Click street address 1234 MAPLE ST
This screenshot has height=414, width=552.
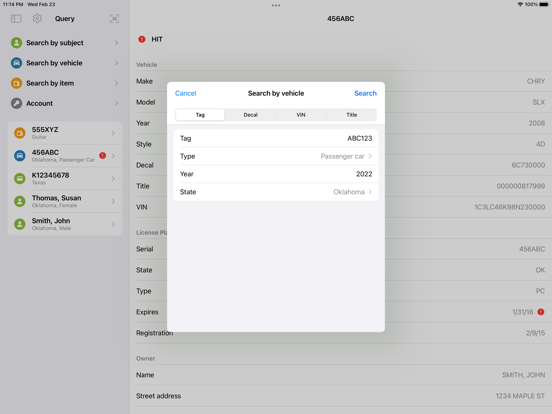coord(520,396)
